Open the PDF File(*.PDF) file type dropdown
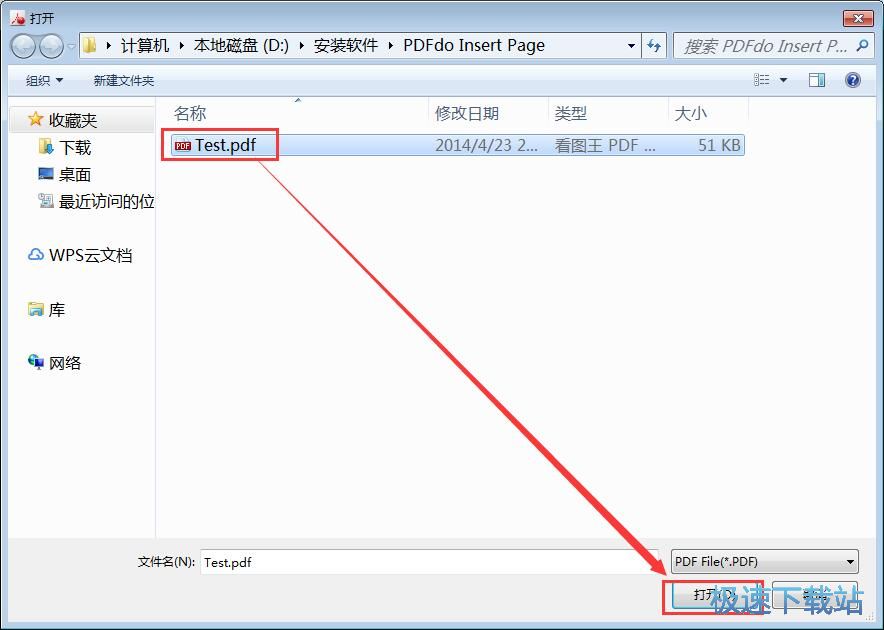The image size is (884, 630). point(763,561)
